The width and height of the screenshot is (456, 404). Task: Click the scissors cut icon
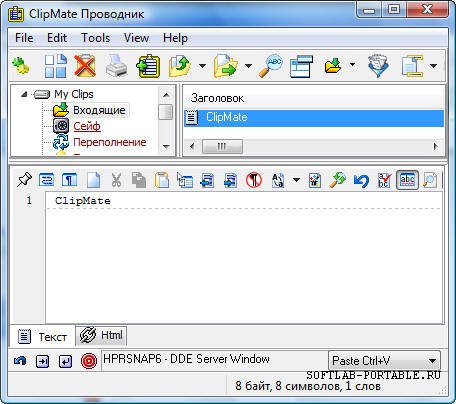(x=116, y=180)
